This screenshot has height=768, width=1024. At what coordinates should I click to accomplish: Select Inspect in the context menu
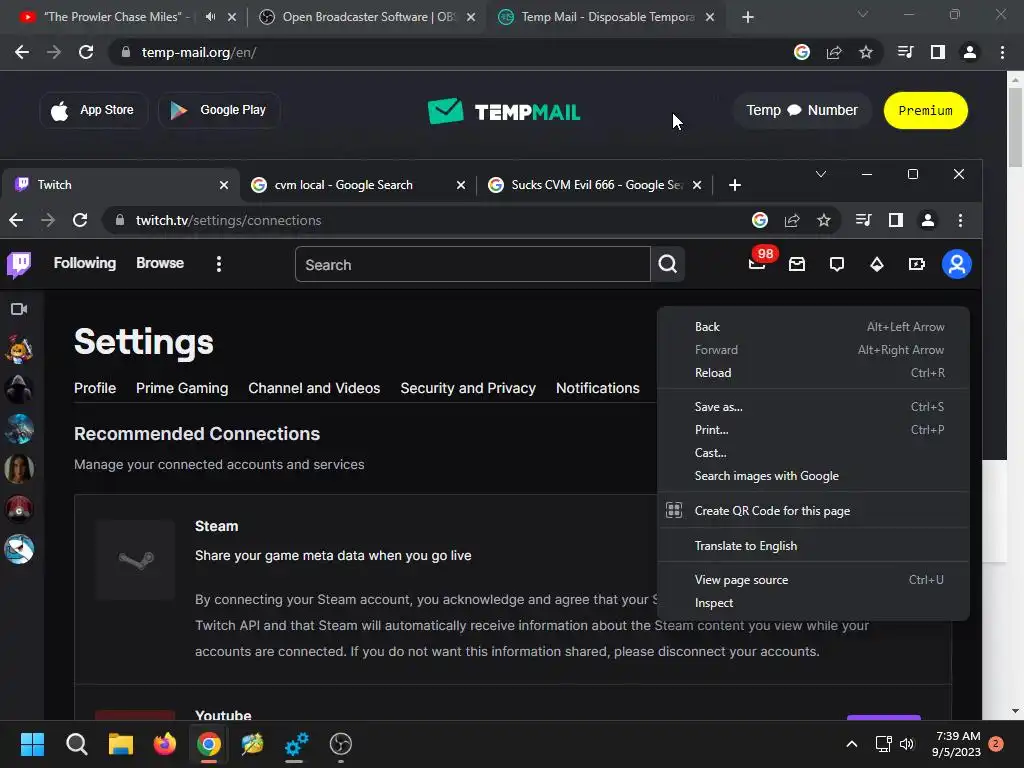(x=813, y=603)
